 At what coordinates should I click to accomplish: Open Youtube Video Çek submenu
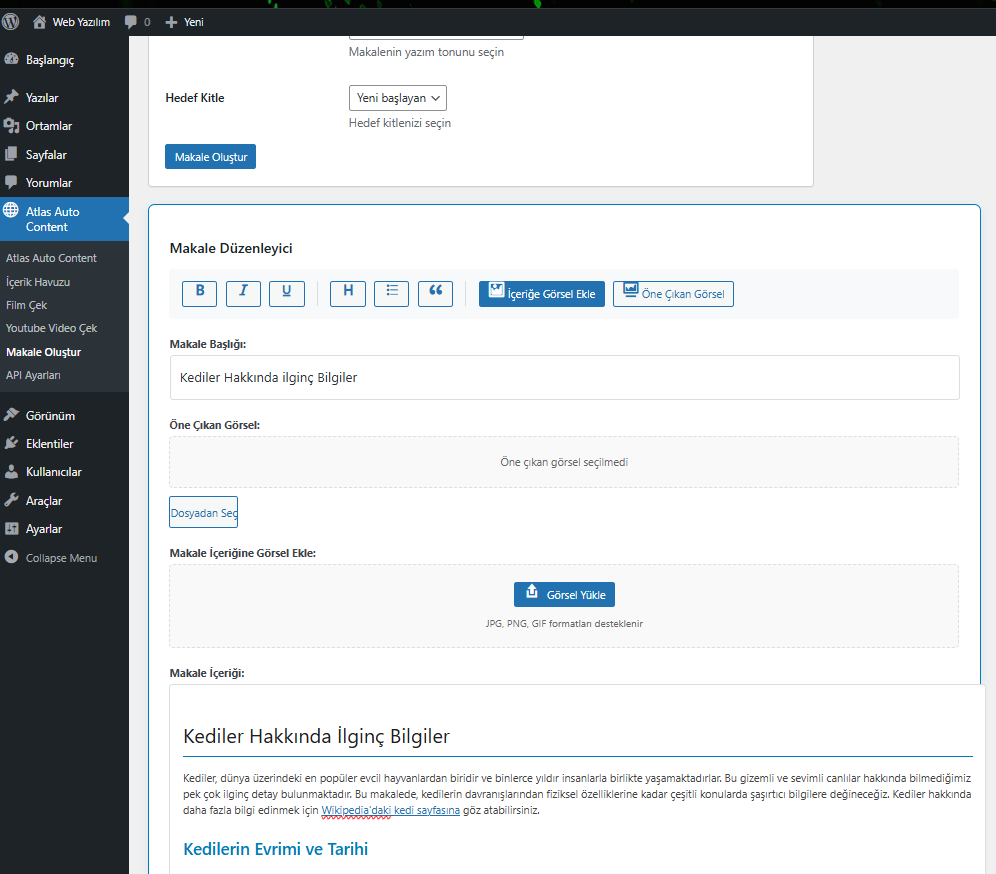coord(51,328)
